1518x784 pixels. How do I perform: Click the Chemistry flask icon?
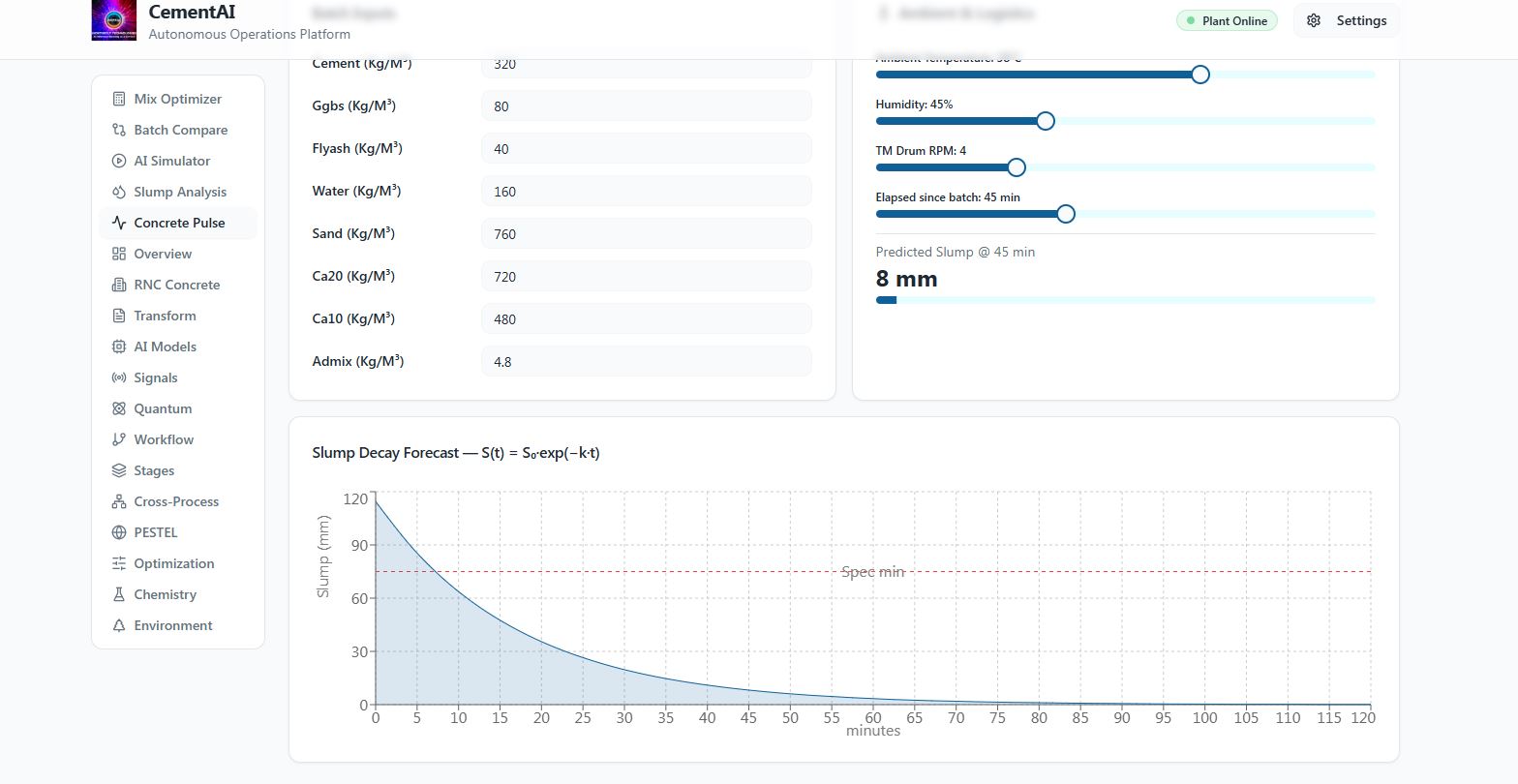[119, 594]
